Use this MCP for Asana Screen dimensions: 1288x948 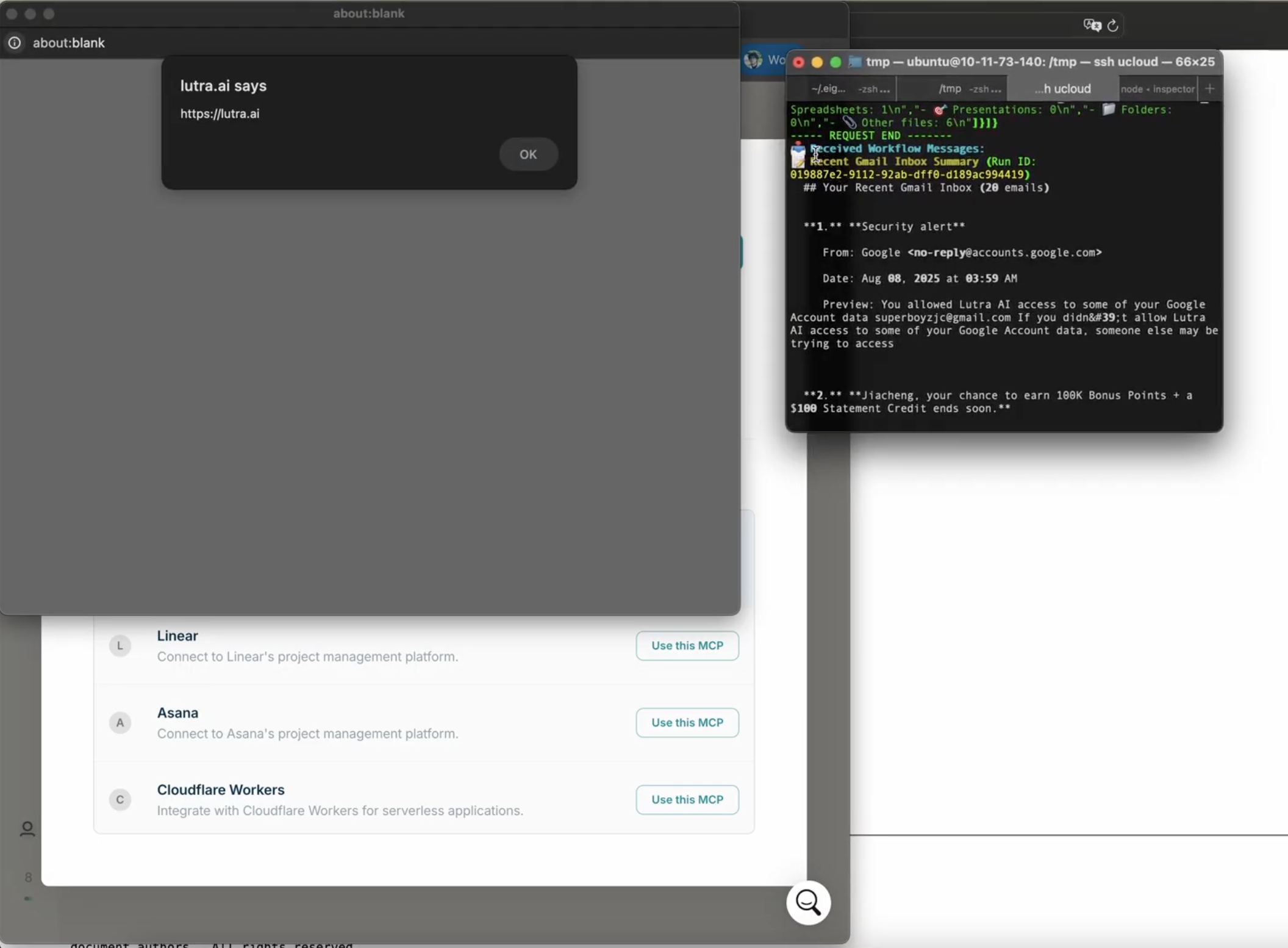point(687,722)
